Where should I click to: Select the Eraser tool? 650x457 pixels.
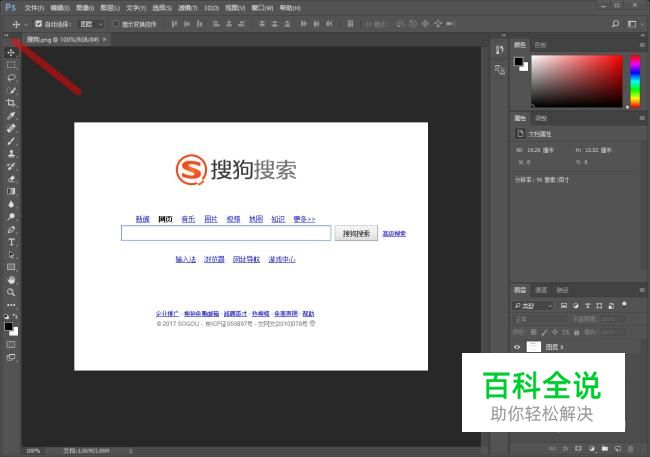(11, 179)
